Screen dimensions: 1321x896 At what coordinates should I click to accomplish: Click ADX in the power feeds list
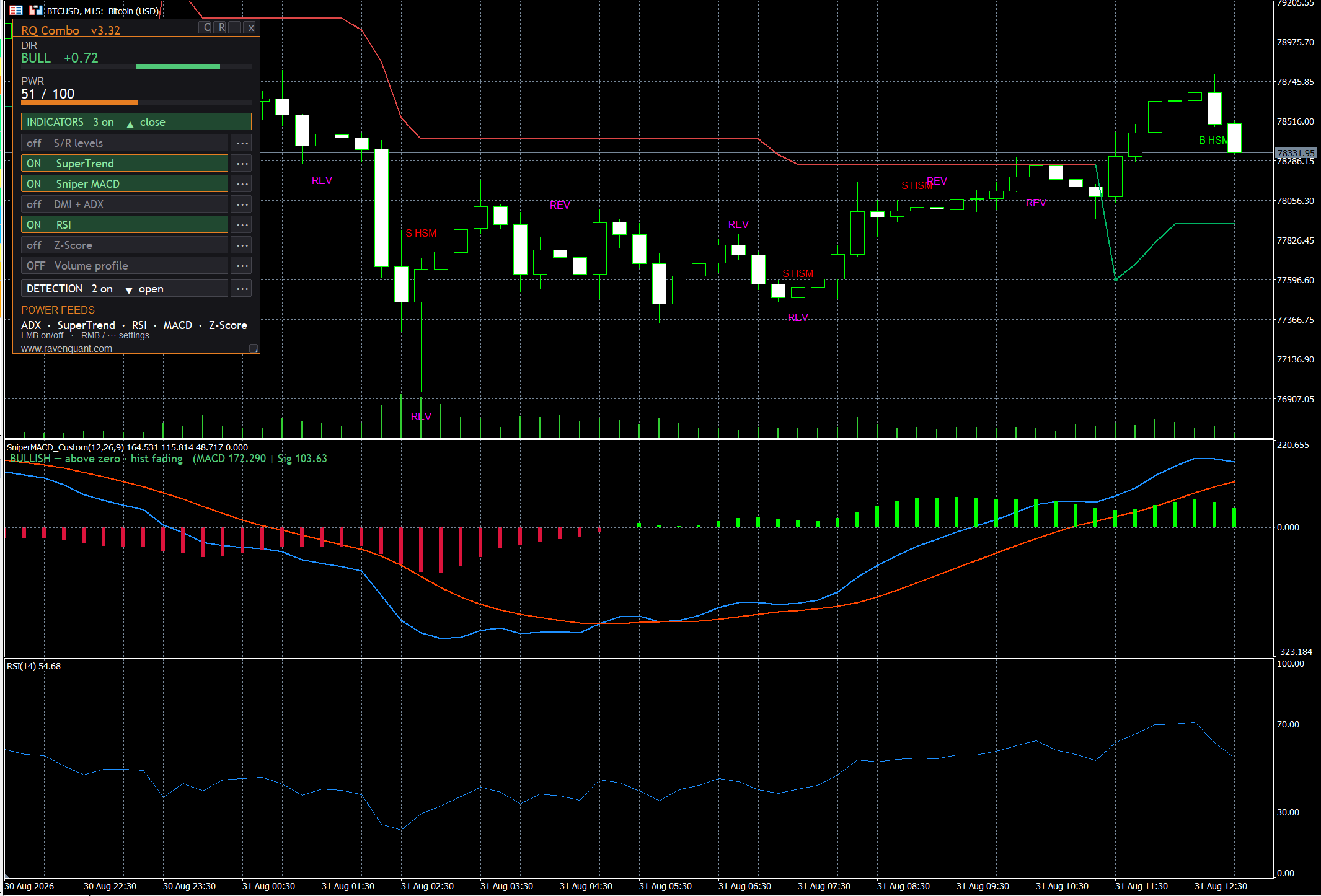(x=31, y=325)
